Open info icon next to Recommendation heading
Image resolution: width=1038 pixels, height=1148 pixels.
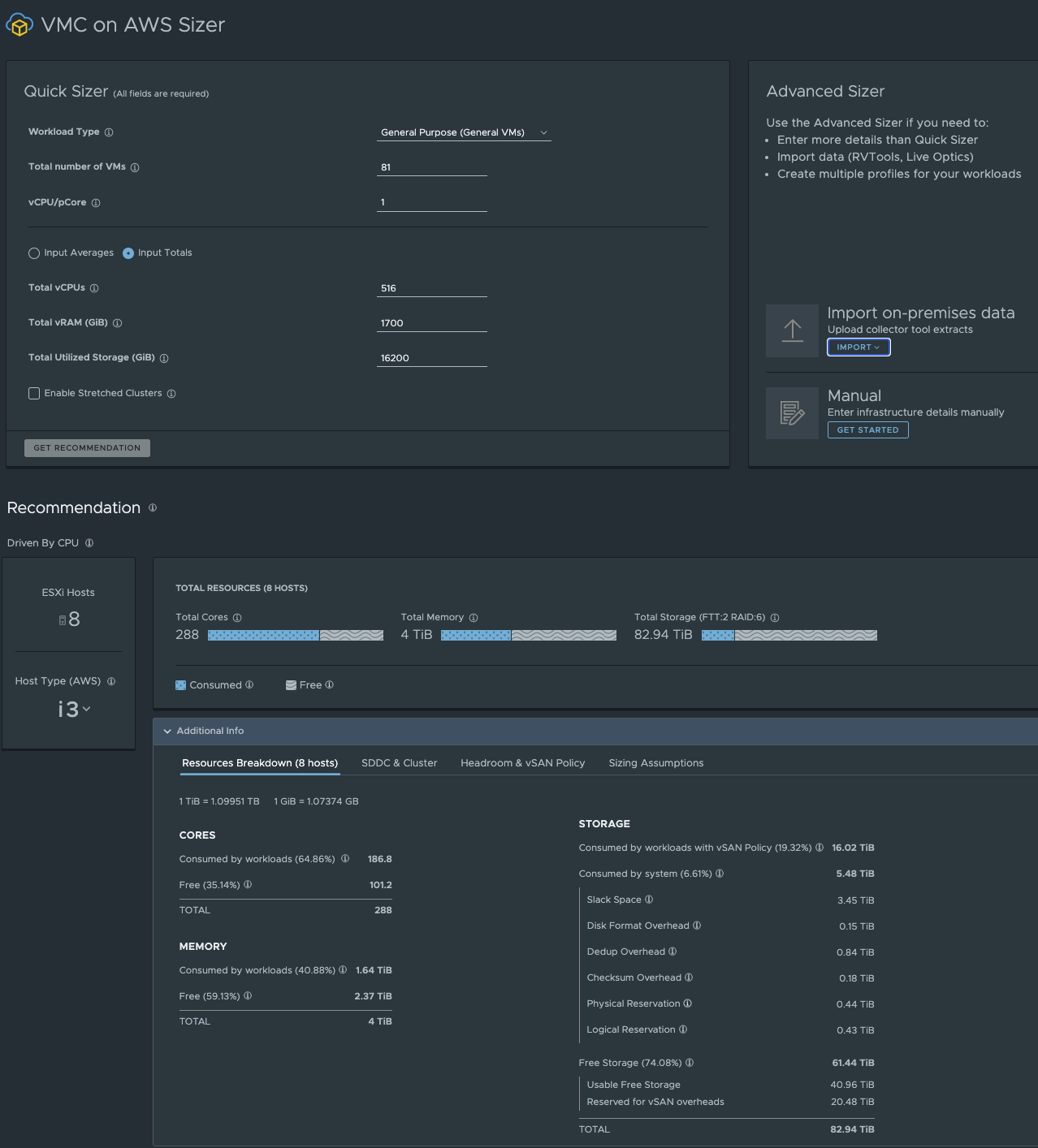(x=153, y=507)
